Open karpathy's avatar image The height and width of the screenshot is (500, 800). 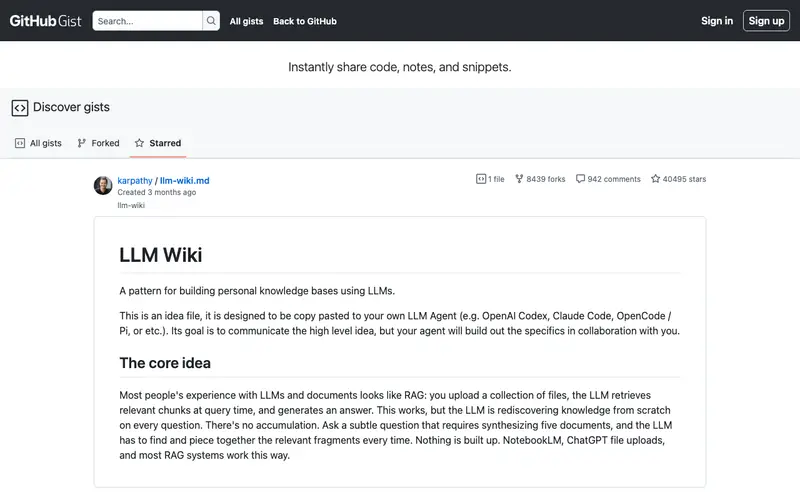pyautogui.click(x=103, y=185)
